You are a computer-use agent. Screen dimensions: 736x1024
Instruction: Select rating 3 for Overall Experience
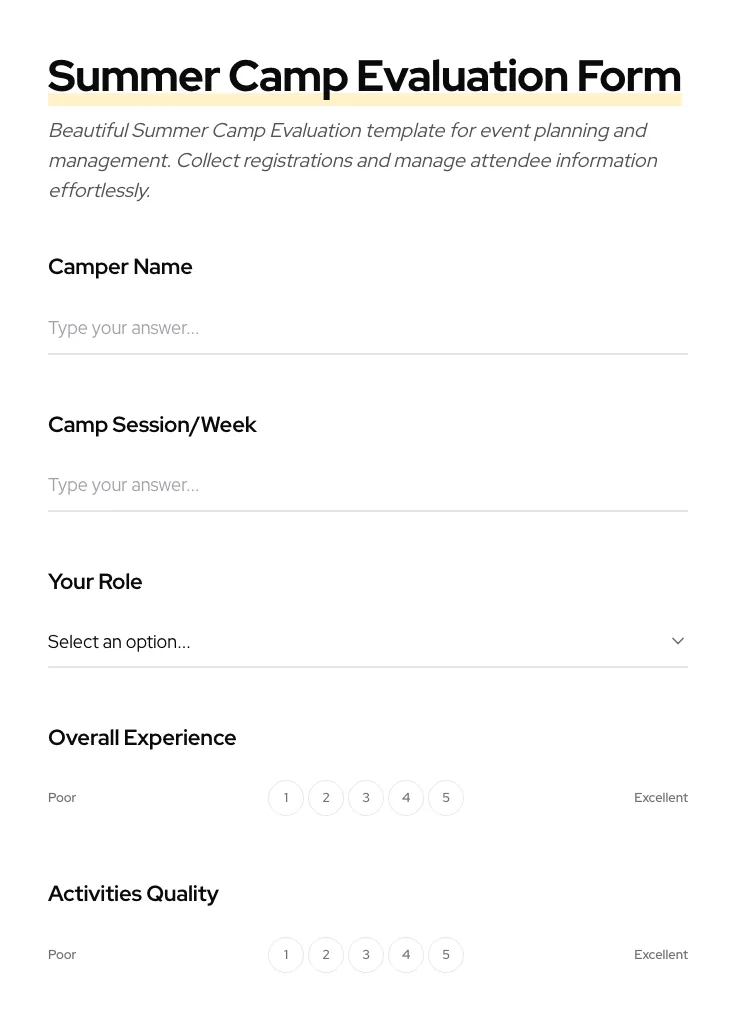(x=366, y=797)
